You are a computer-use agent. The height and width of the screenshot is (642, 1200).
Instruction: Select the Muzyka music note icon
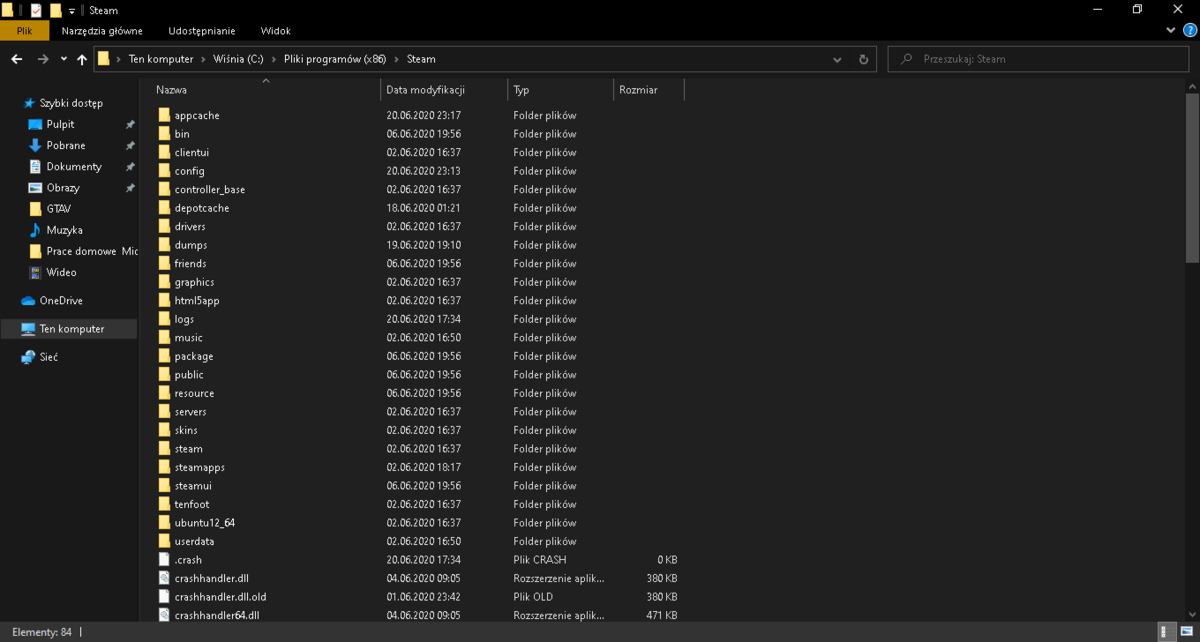coord(35,230)
